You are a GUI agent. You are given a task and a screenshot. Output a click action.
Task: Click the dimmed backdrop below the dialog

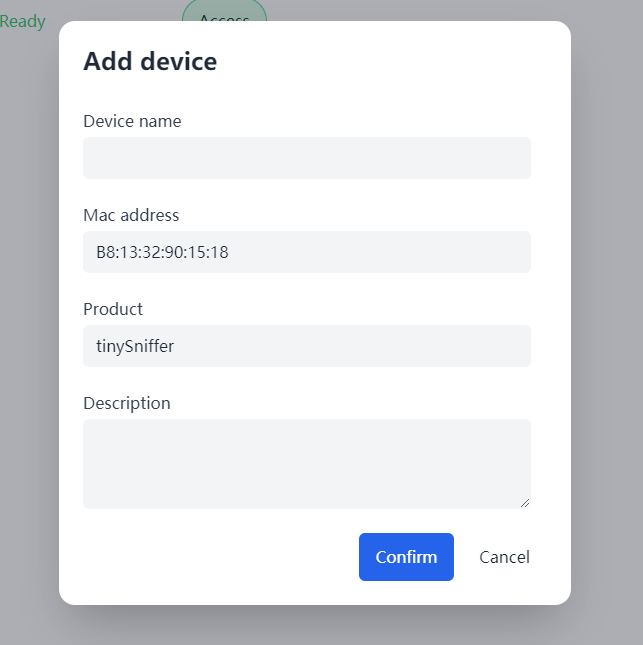(x=320, y=626)
